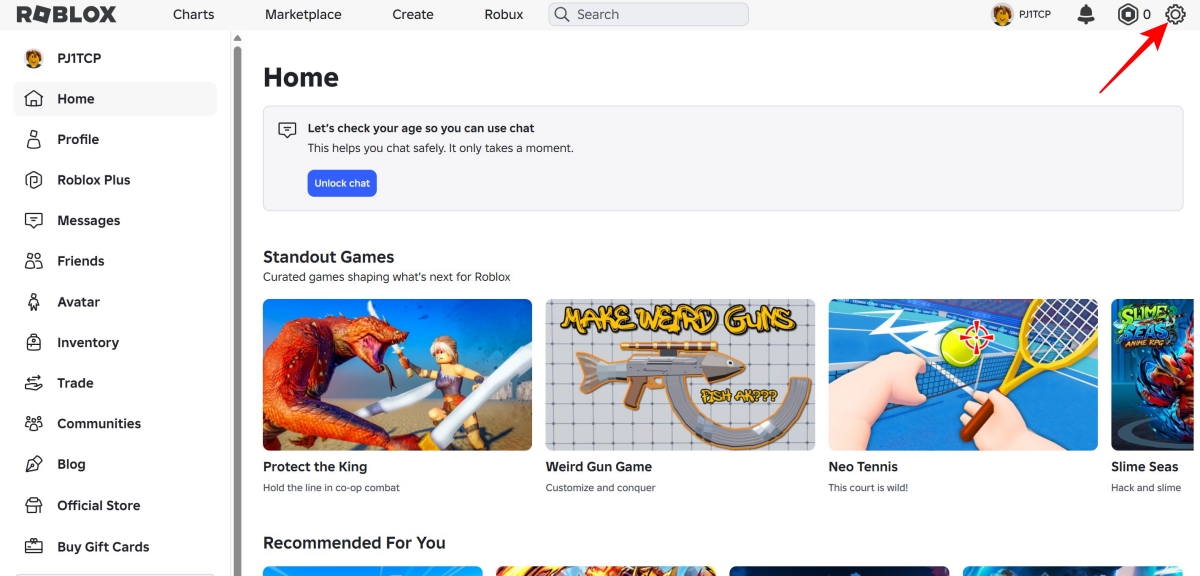Screen dimensions: 1200x576
Task: Click the Weird Gun Game title
Action: [599, 467]
